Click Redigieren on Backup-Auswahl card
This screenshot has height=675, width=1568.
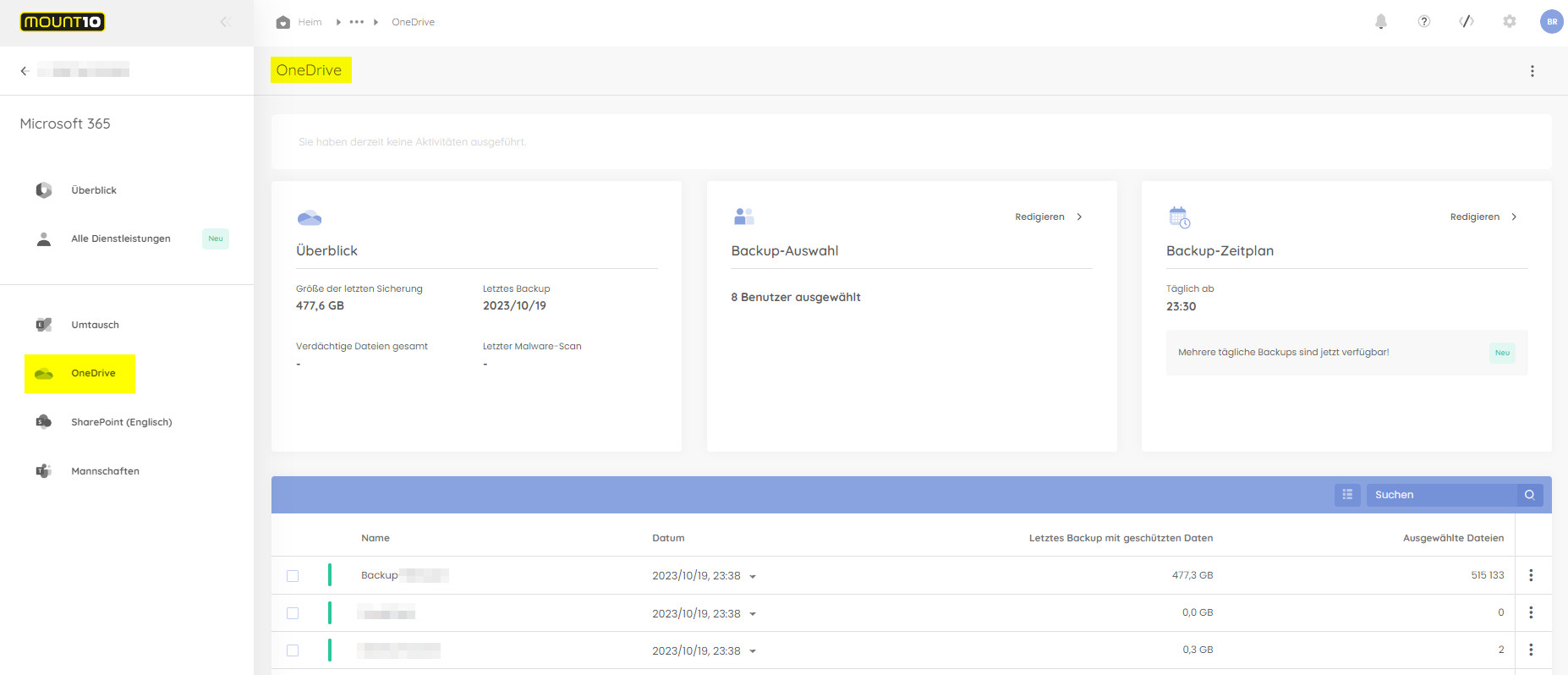coord(1048,217)
